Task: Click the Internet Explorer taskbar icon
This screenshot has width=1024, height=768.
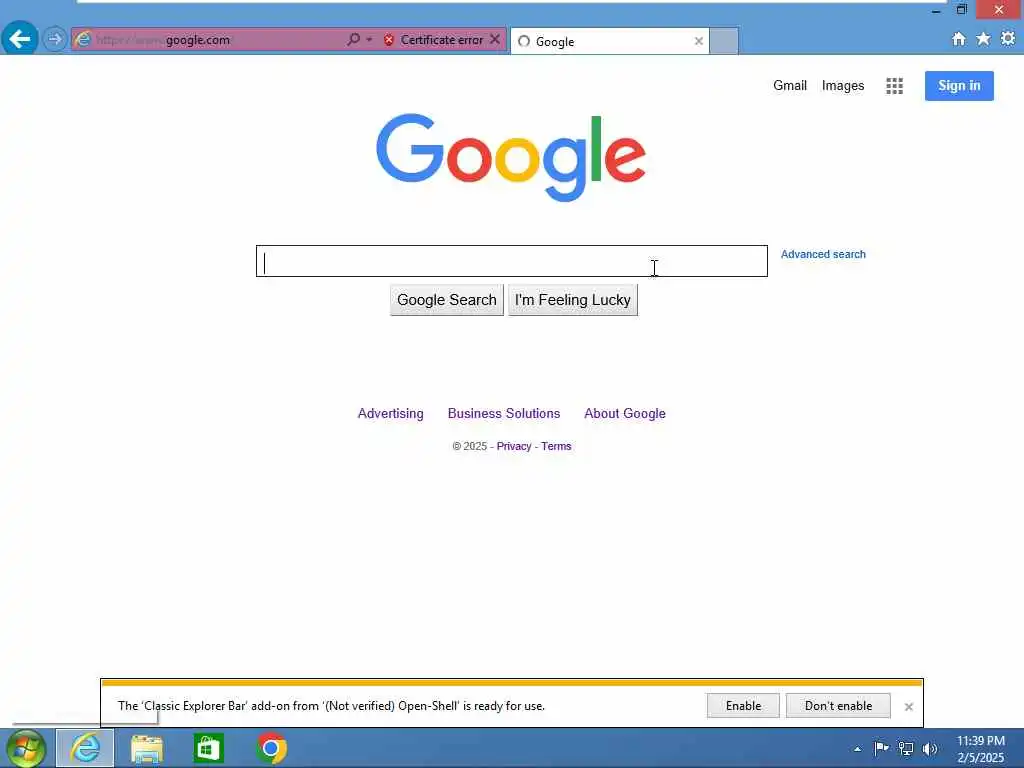Action: [x=85, y=748]
